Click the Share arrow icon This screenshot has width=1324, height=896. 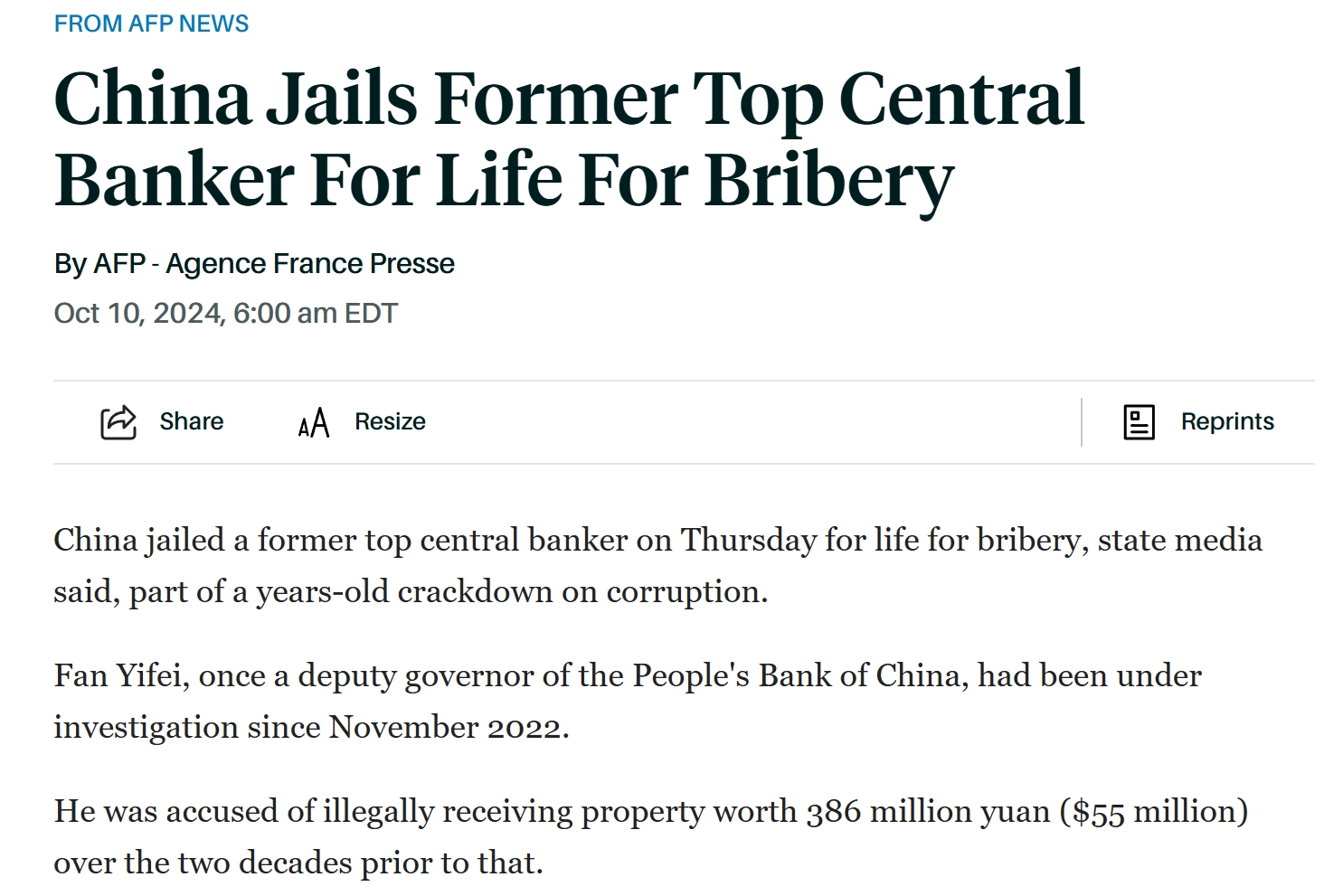click(x=118, y=422)
